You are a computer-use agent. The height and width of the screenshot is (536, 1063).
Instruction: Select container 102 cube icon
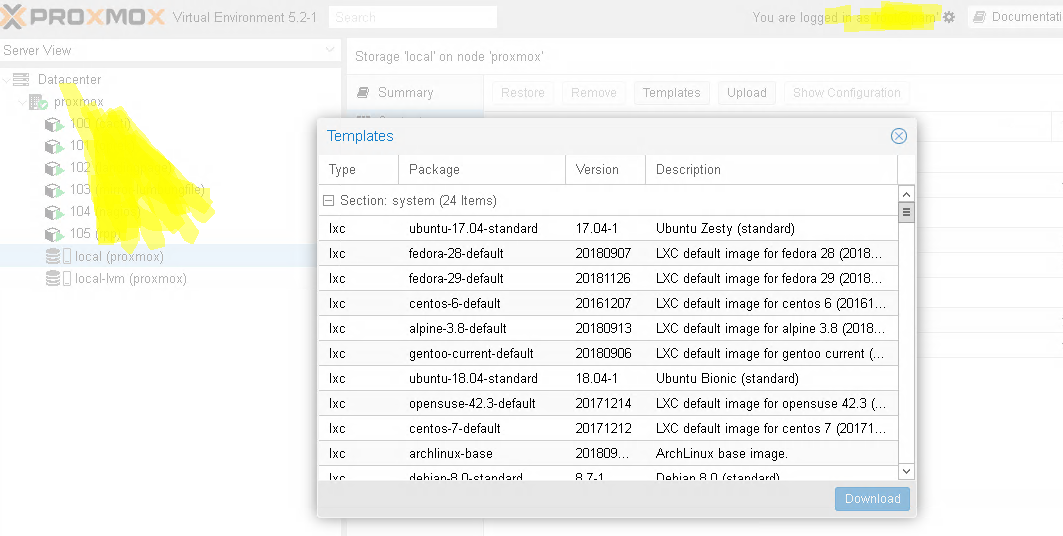(x=54, y=167)
